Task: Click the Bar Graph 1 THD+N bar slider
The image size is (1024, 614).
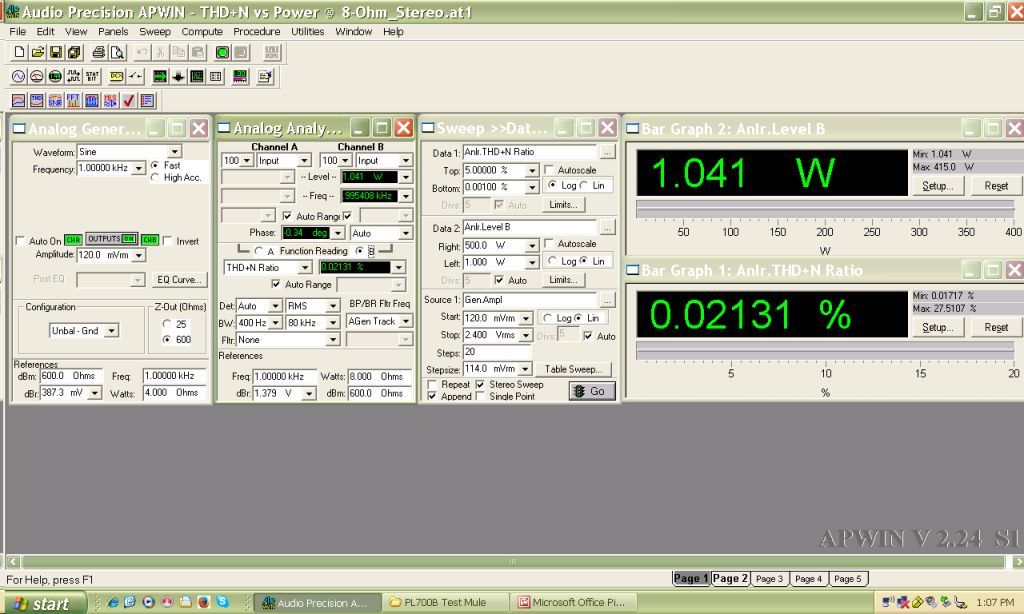Action: pos(825,351)
